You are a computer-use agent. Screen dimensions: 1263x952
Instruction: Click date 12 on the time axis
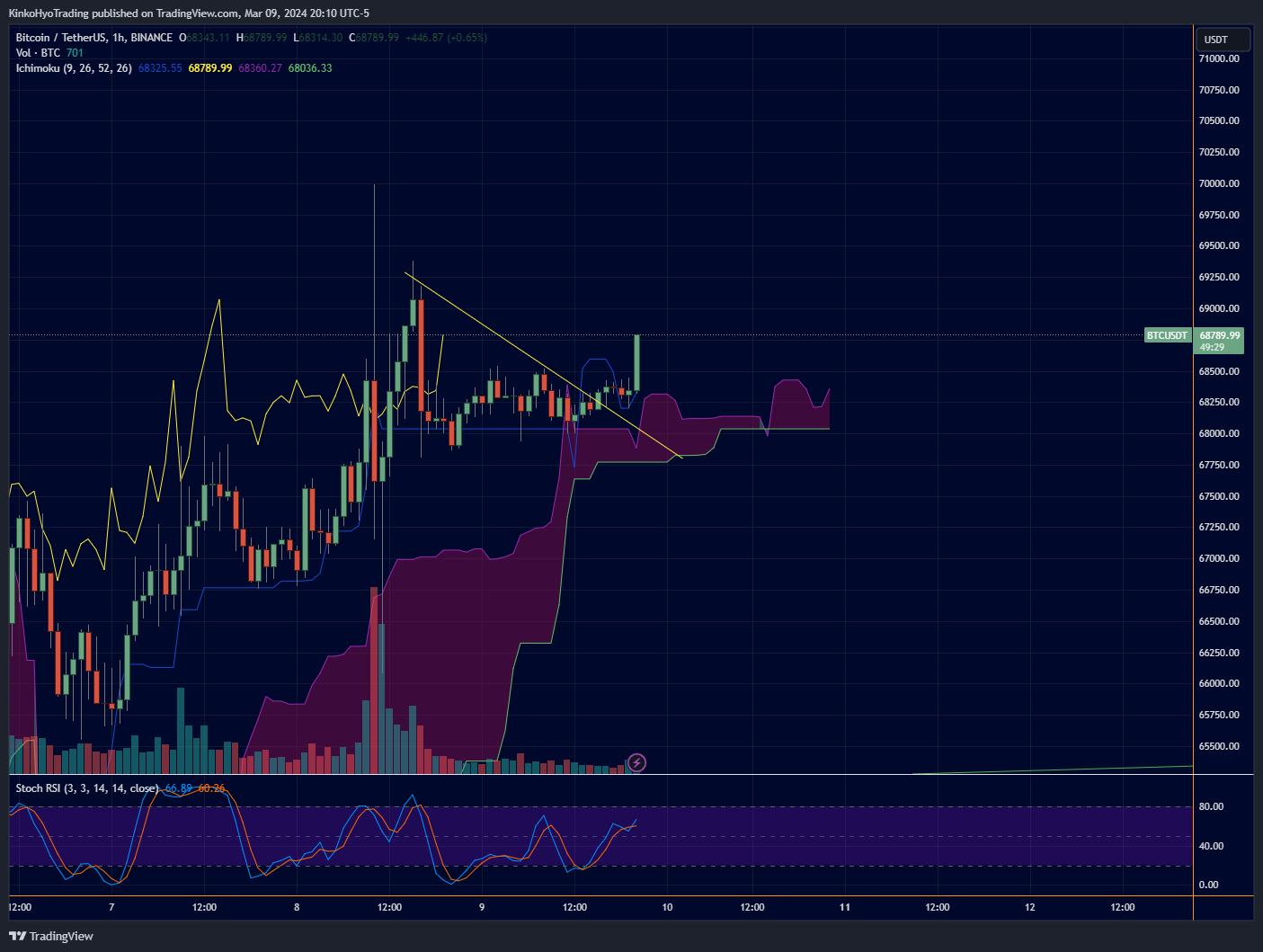point(1030,907)
